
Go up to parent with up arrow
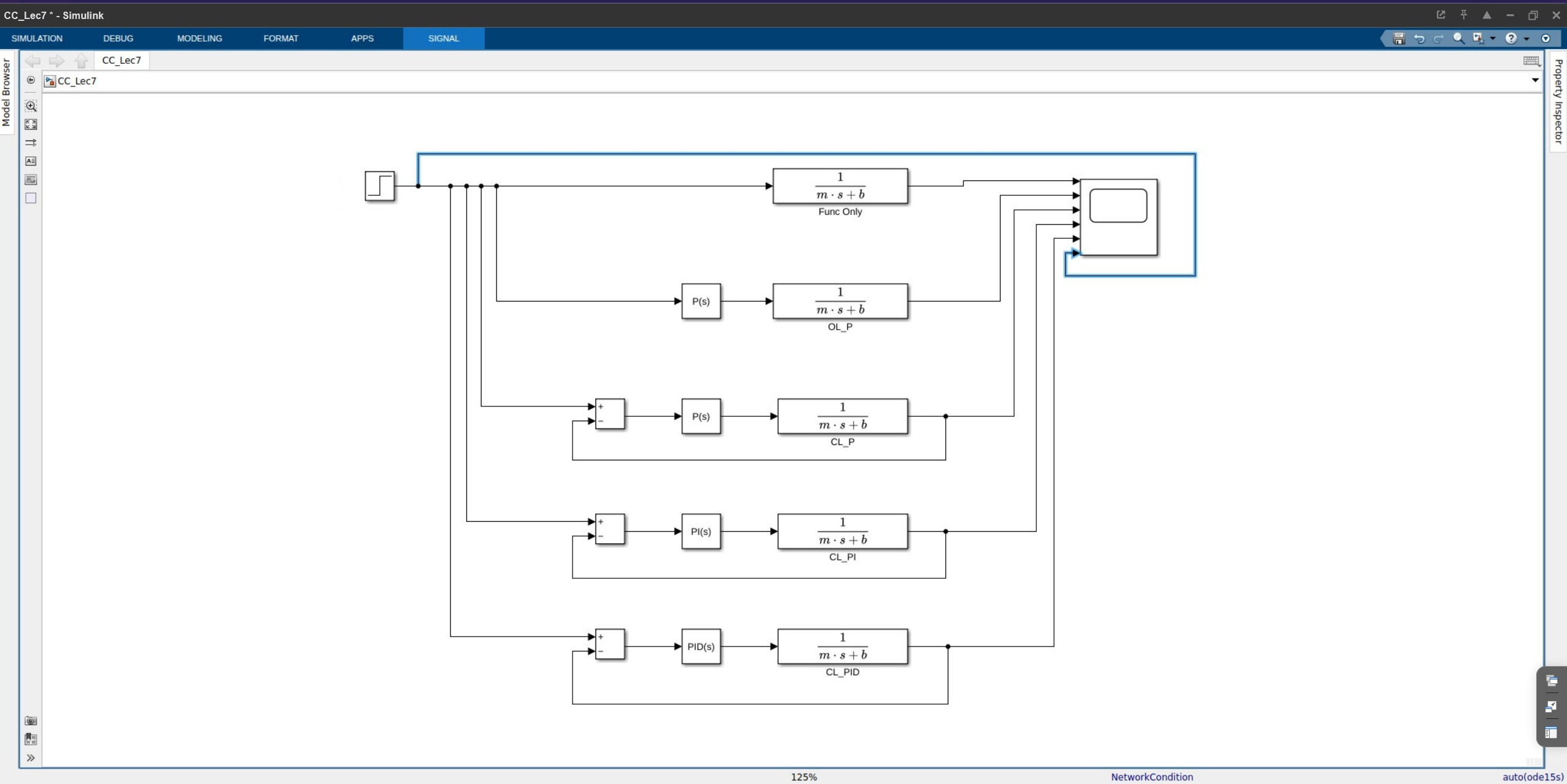81,60
